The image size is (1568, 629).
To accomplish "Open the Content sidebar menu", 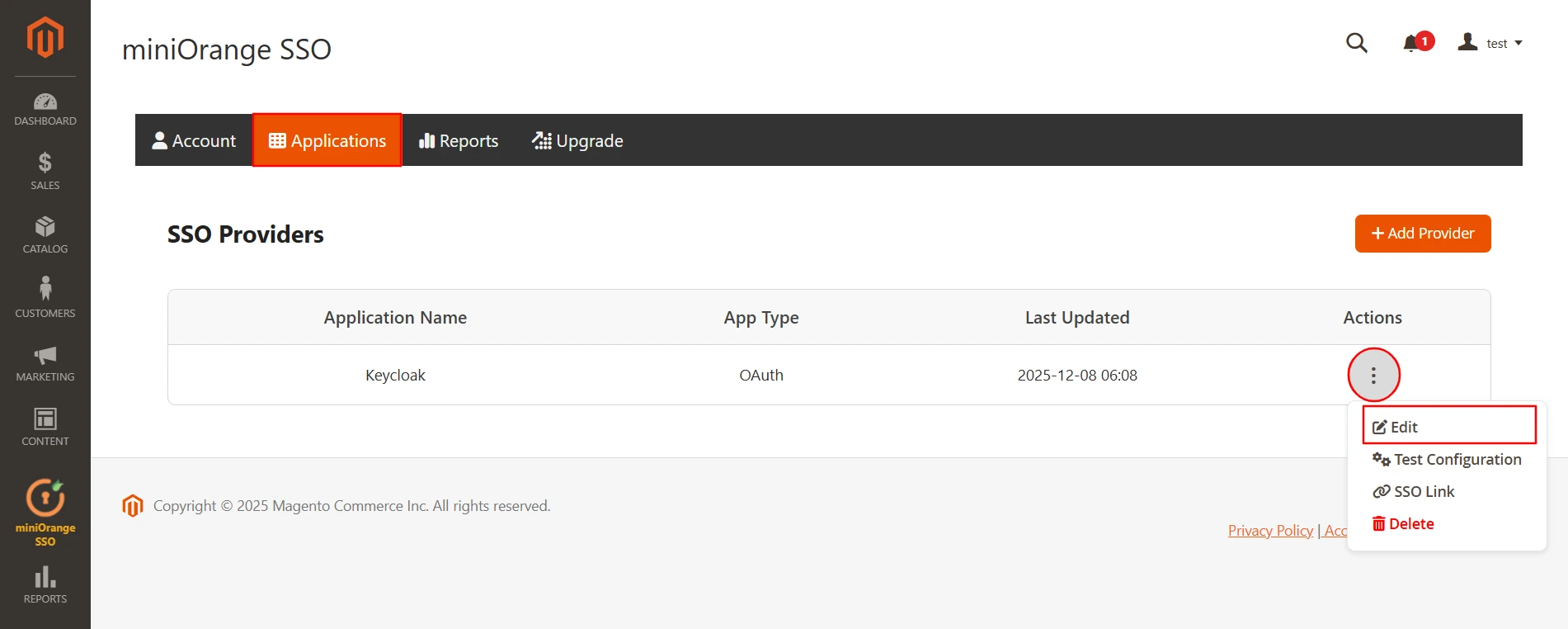I will tap(45, 427).
